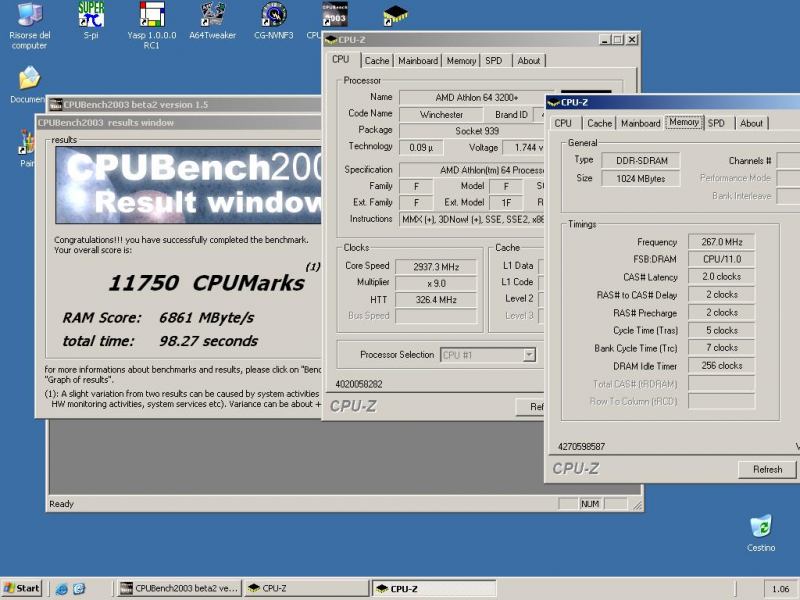The image size is (800, 600).
Task: Click the Core Speed value 2937.3 MHz
Action: 436,267
